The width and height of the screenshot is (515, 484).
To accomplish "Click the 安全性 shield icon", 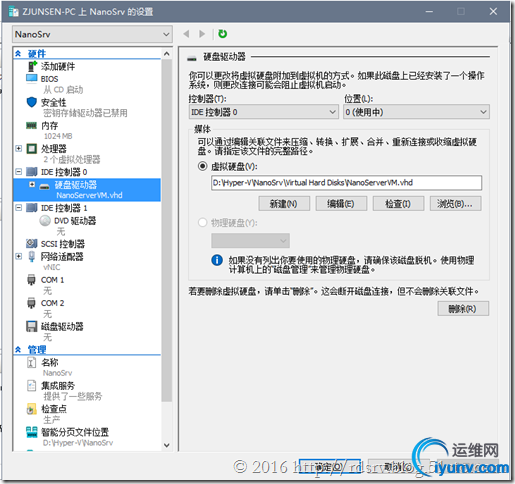I will pos(32,102).
